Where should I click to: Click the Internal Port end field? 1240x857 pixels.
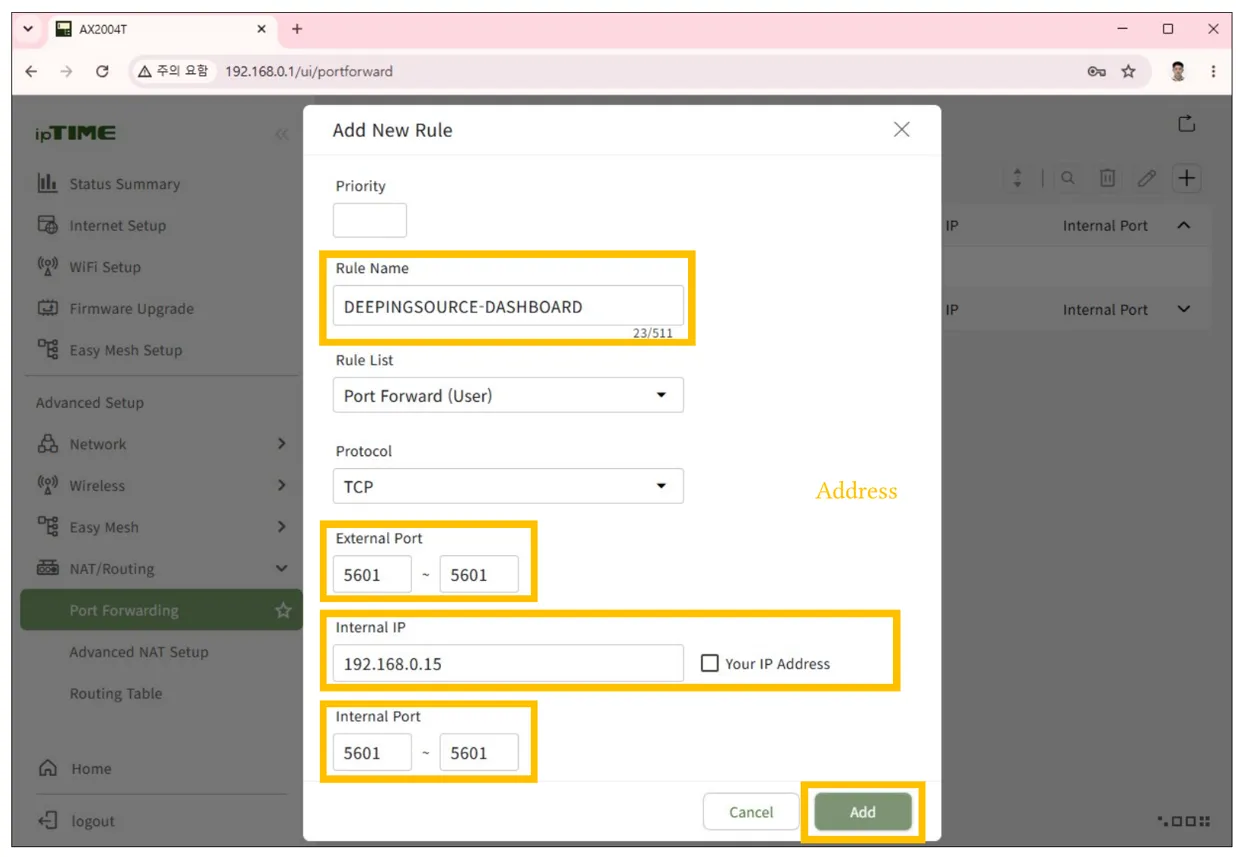click(479, 753)
